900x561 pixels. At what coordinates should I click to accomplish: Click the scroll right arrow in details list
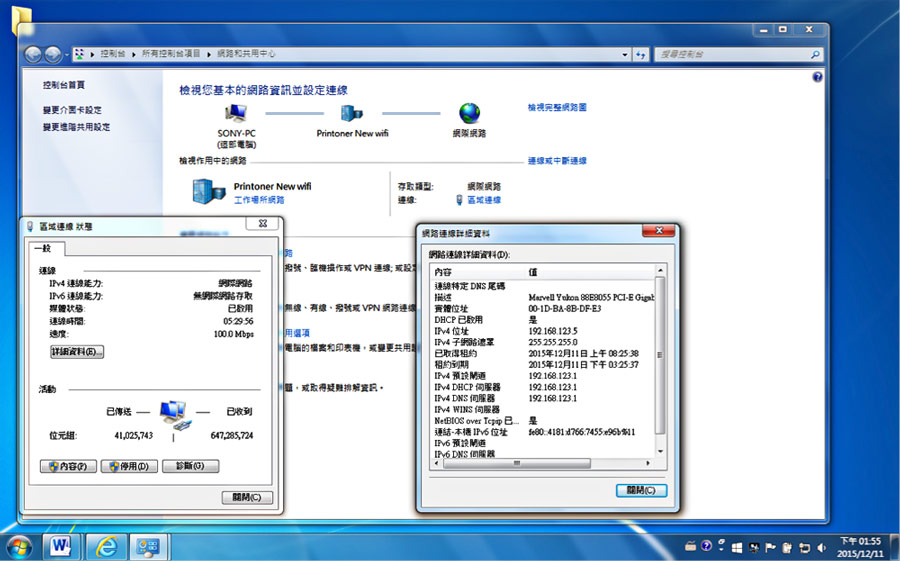click(x=648, y=463)
